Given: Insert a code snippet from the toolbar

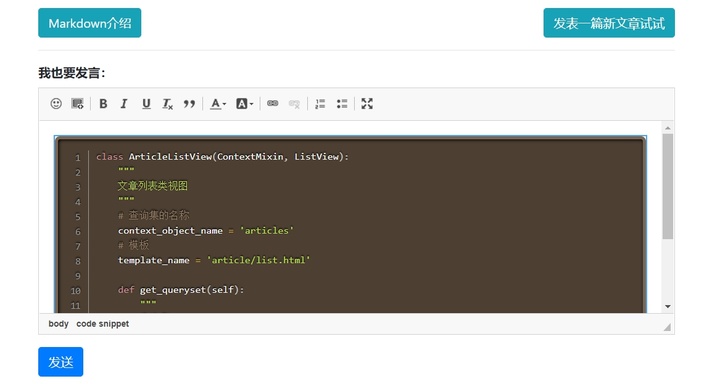Looking at the screenshot, I should tap(78, 104).
